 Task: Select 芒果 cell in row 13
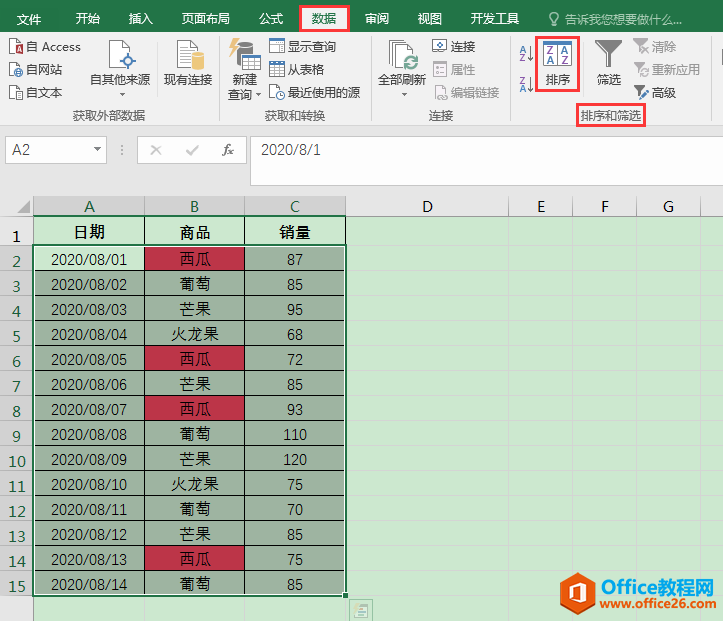[x=195, y=534]
